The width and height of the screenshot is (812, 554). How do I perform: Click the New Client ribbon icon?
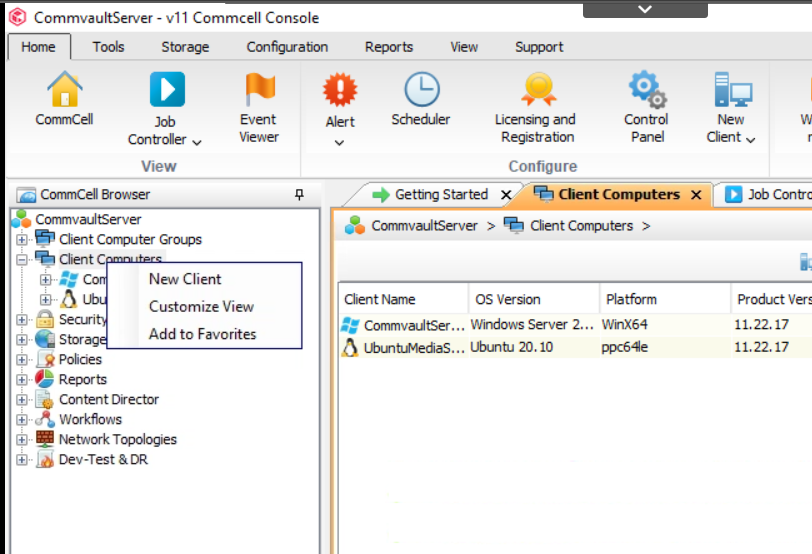coord(733,89)
